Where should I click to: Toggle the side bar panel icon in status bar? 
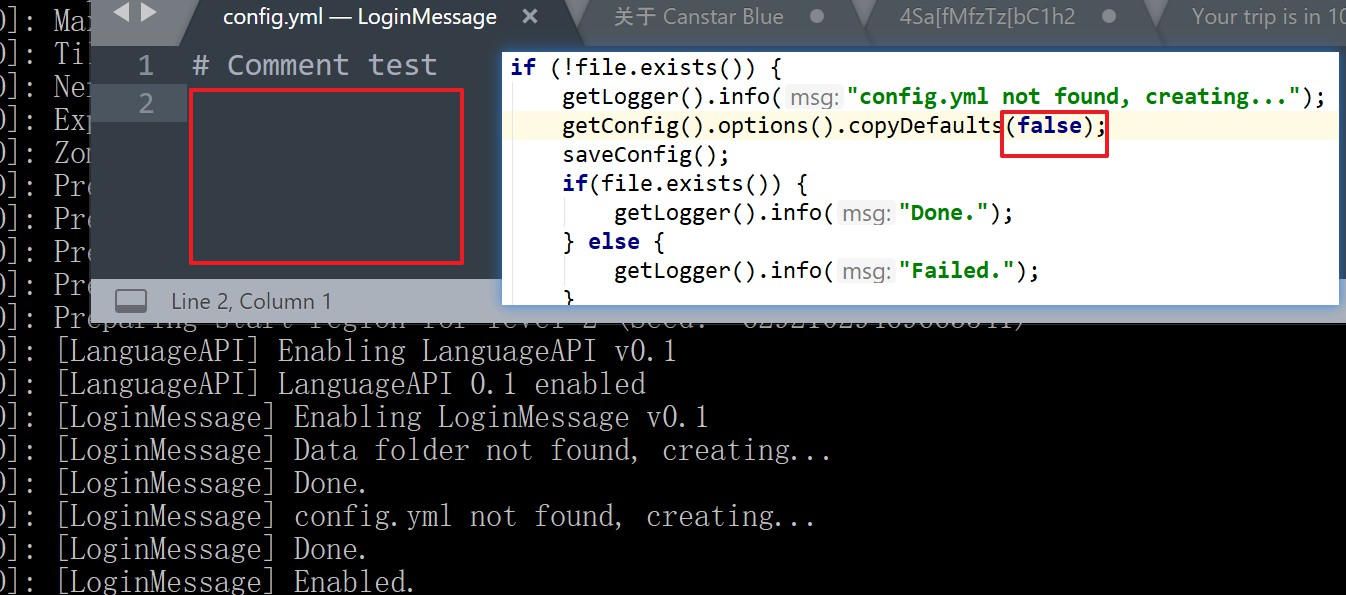click(130, 301)
